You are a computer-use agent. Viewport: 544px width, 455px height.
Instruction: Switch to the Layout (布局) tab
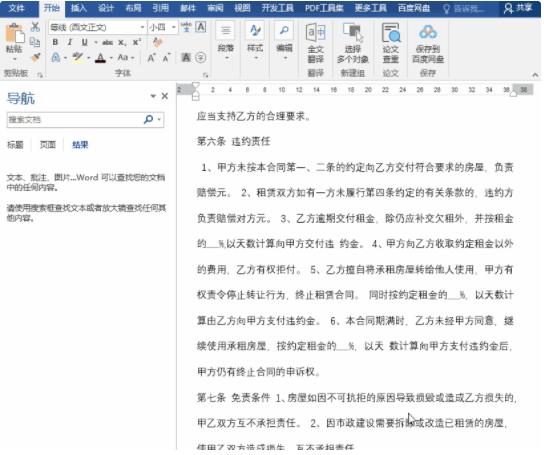(x=134, y=8)
